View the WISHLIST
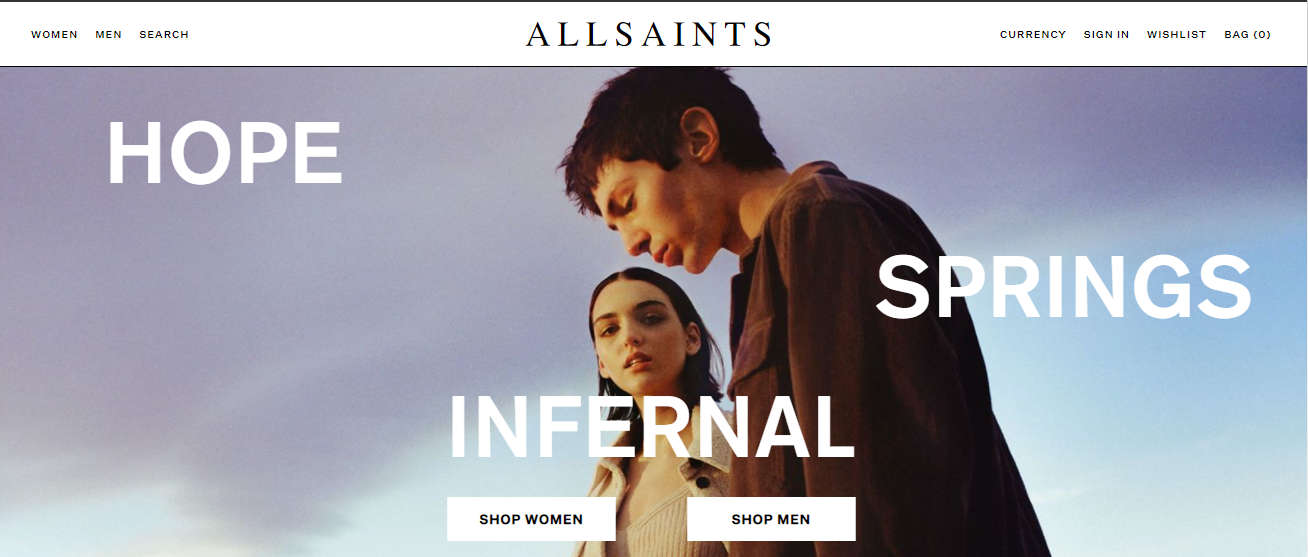The image size is (1308, 557). [1176, 34]
